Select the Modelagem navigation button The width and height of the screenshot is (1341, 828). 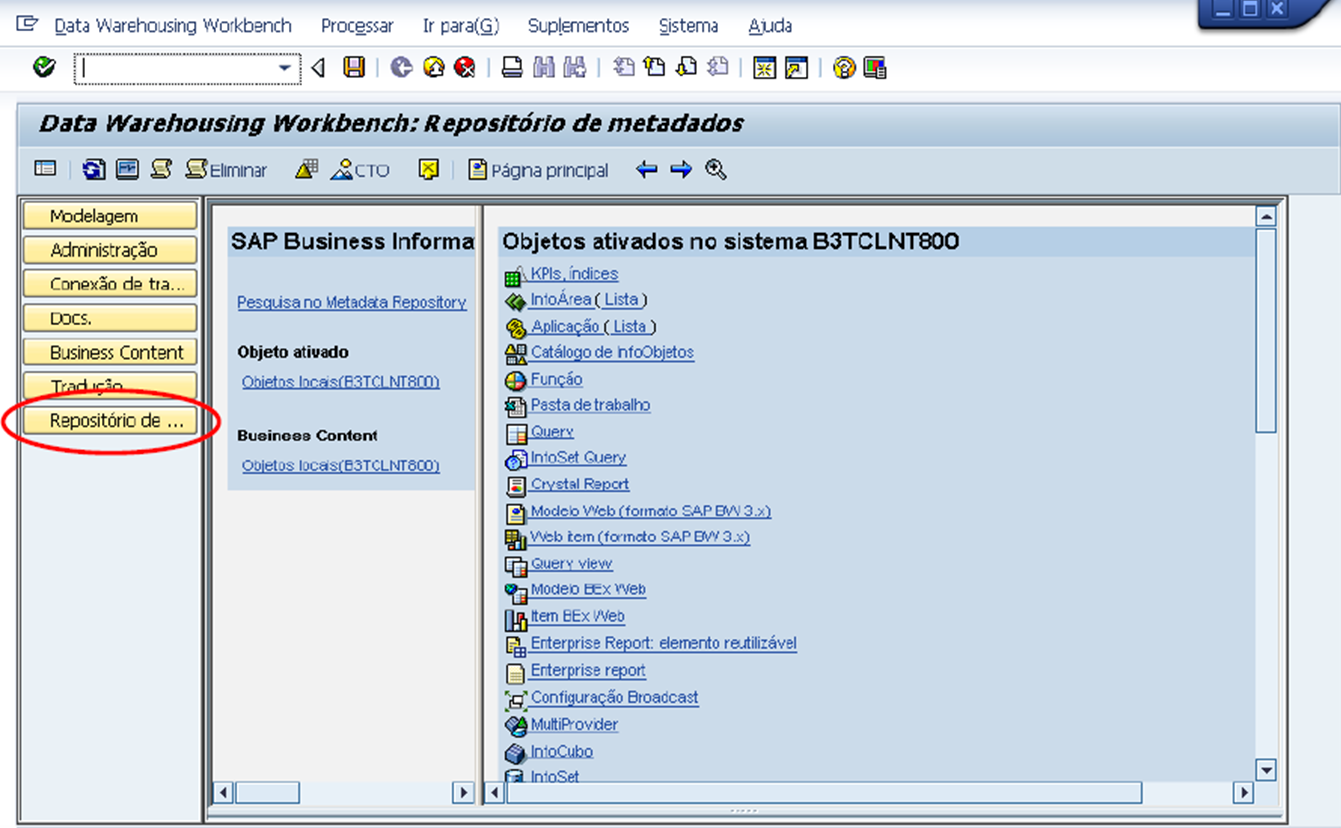click(110, 216)
